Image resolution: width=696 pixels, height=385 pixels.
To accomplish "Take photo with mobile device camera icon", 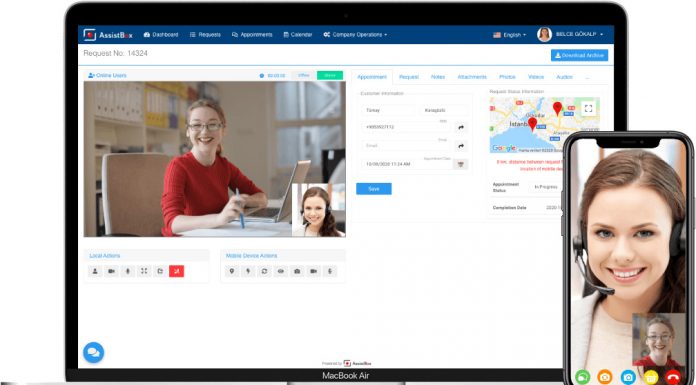I will tap(297, 271).
